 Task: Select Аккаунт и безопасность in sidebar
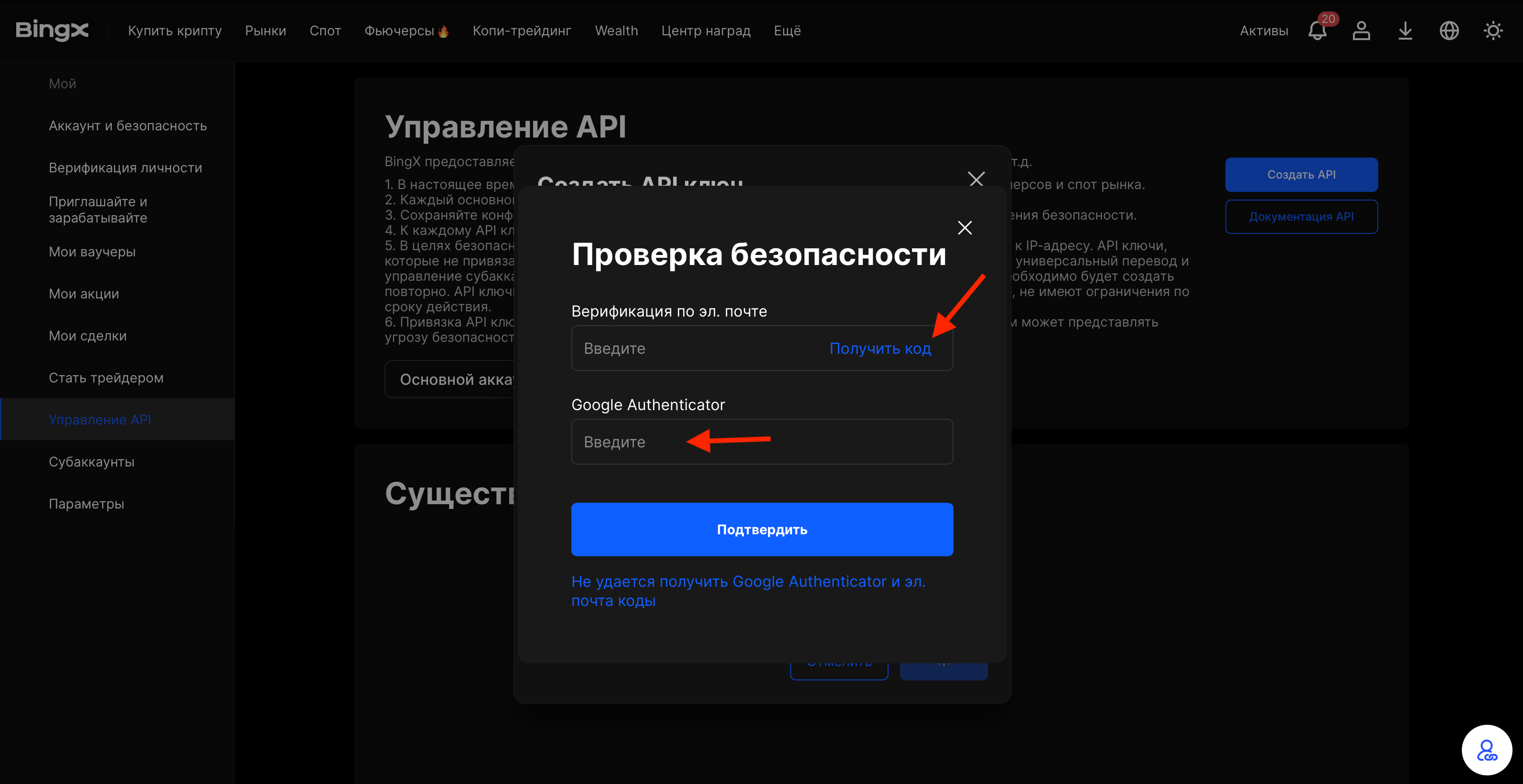coord(128,126)
